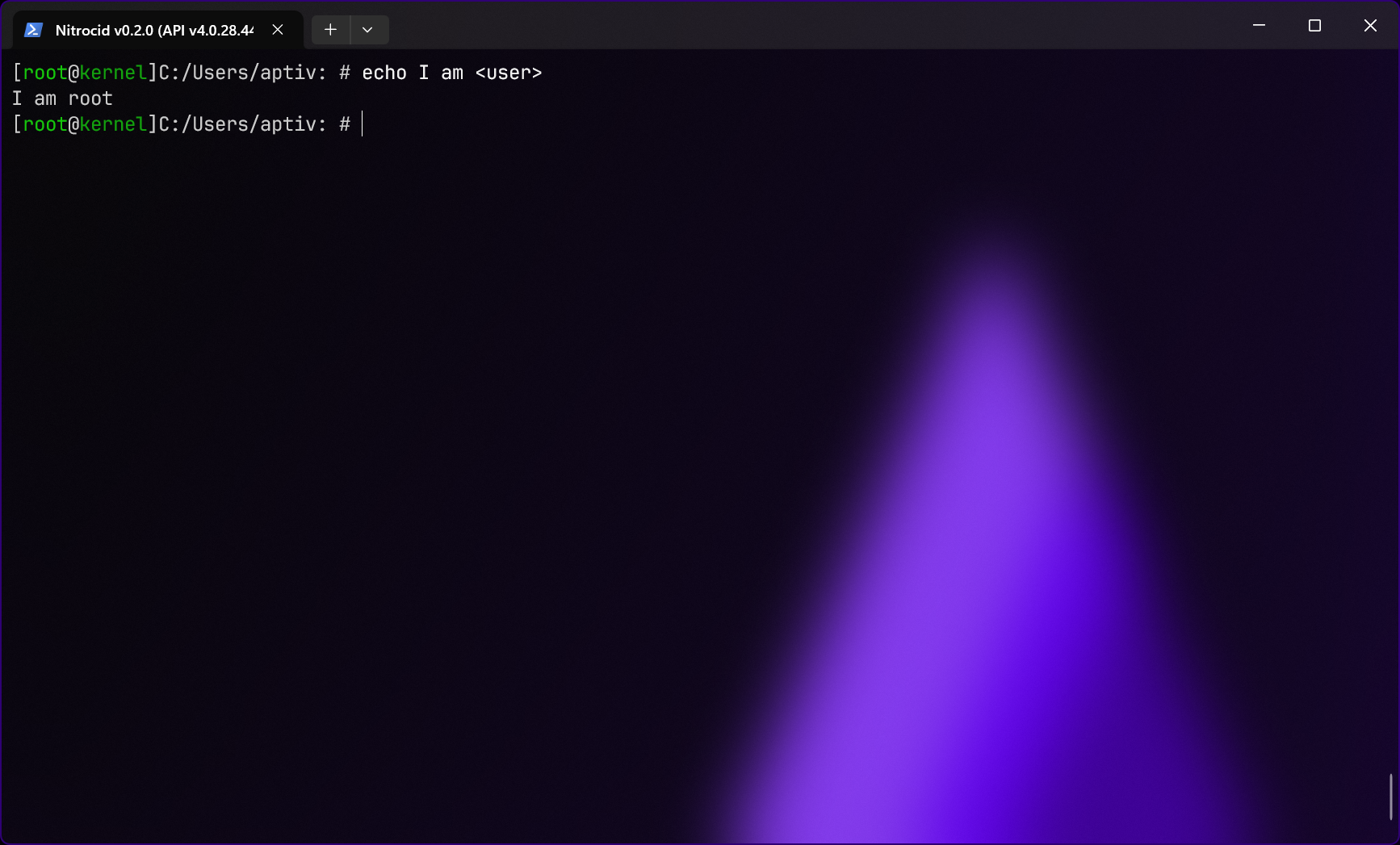Select the Nitrocid v0.2.0 tab title
1400x845 pixels.
coord(153,30)
